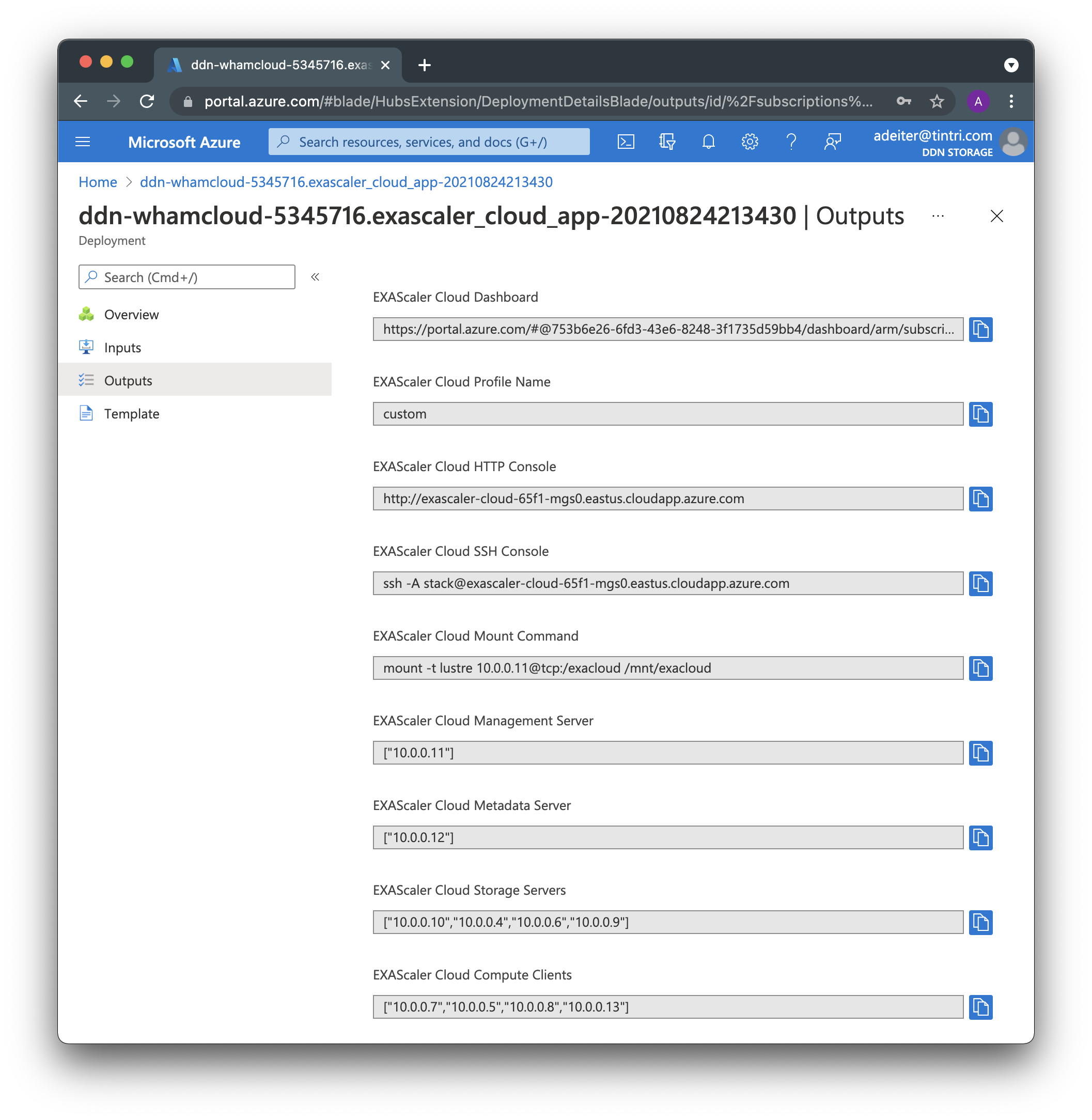Open the ddn-whamcloud deployment breadcrumb link
Image resolution: width=1092 pixels, height=1120 pixels.
[x=346, y=182]
